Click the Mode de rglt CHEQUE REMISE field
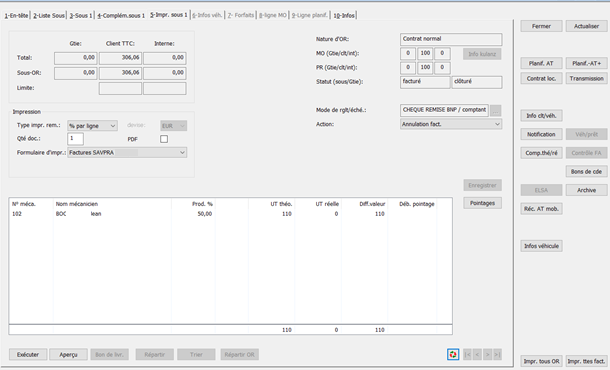This screenshot has height=370, width=610. 444,110
